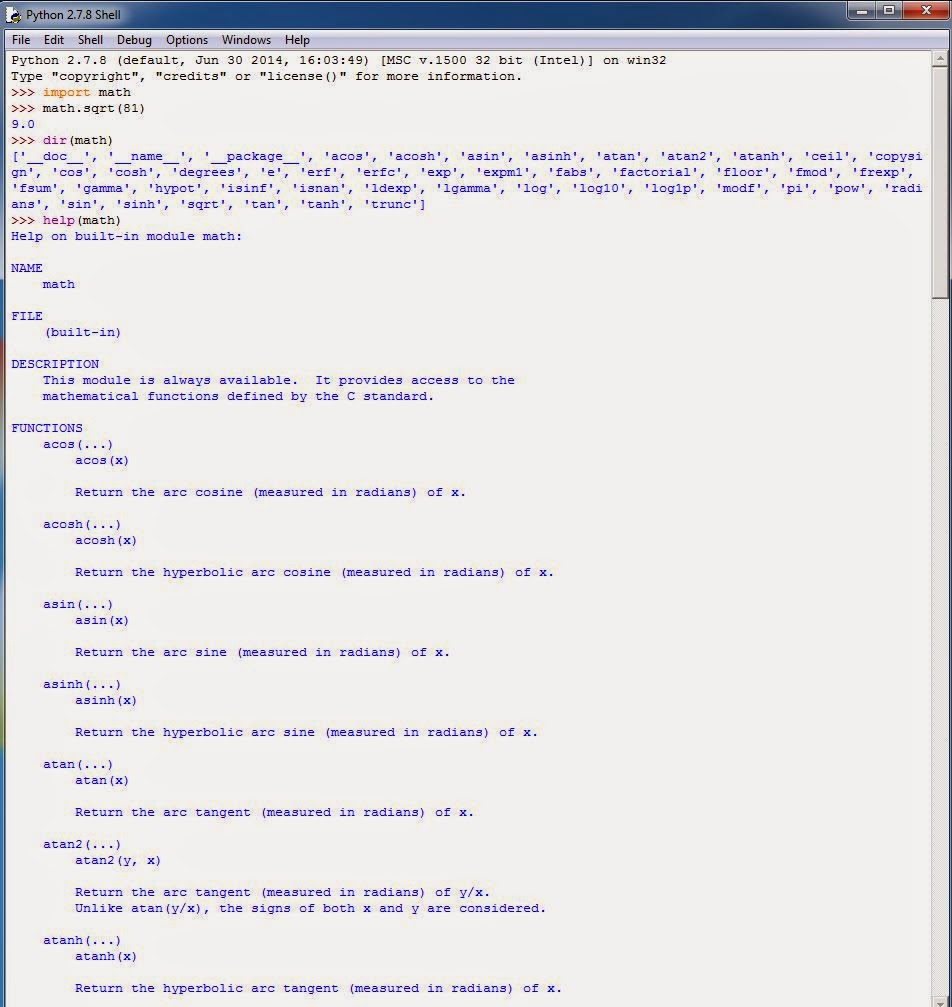Click the help(math) command text
This screenshot has height=1007, width=952.
click(80, 220)
